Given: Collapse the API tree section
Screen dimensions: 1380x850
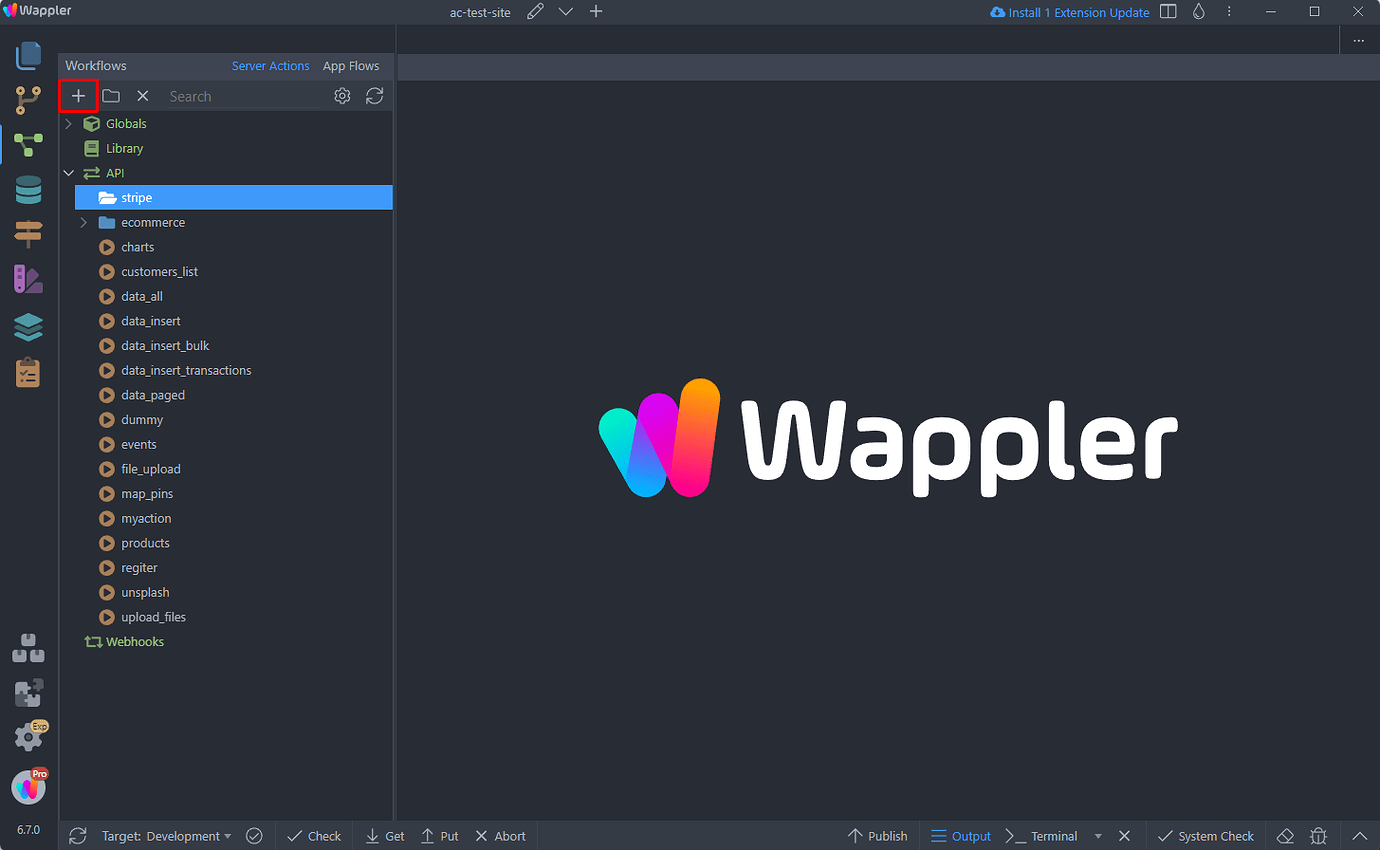Looking at the screenshot, I should (68, 172).
